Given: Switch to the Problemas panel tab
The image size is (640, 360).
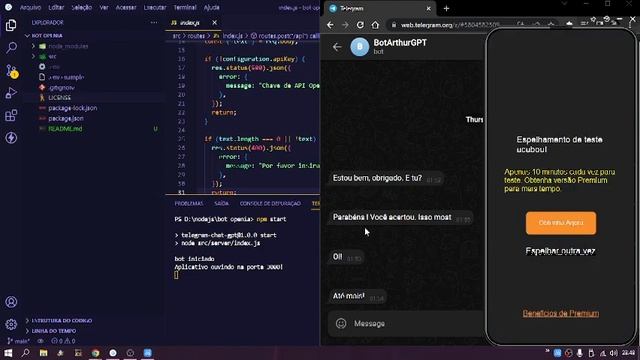Looking at the screenshot, I should [189, 203].
